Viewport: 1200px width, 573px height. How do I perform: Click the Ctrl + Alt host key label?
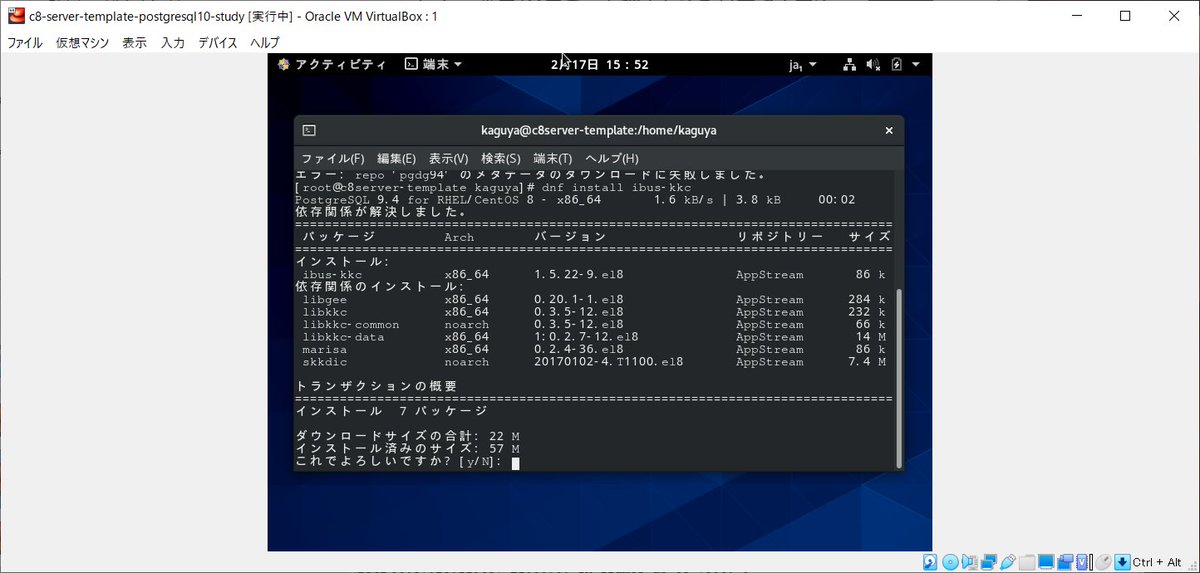(x=1157, y=562)
